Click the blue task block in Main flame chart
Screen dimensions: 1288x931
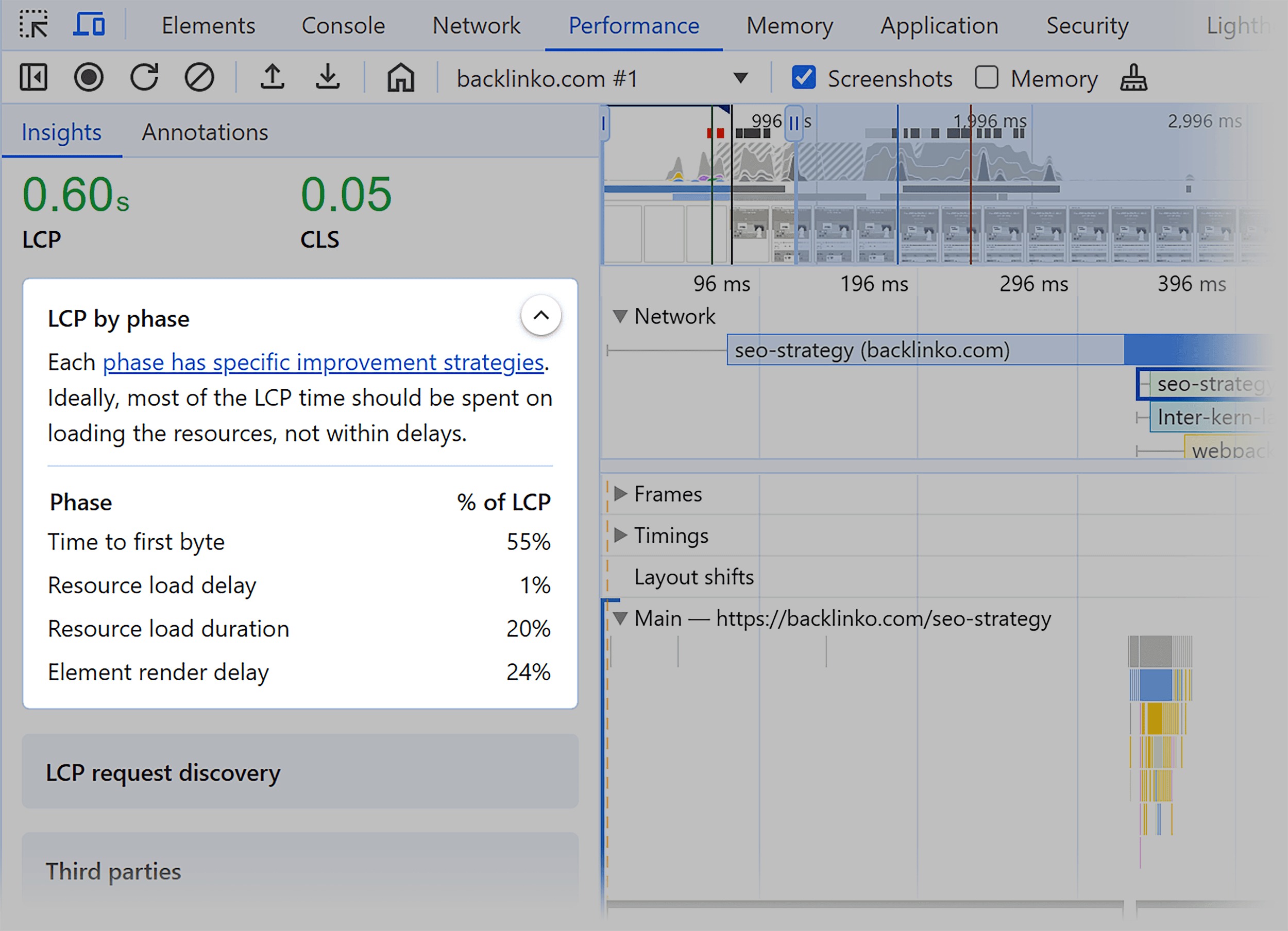1156,685
